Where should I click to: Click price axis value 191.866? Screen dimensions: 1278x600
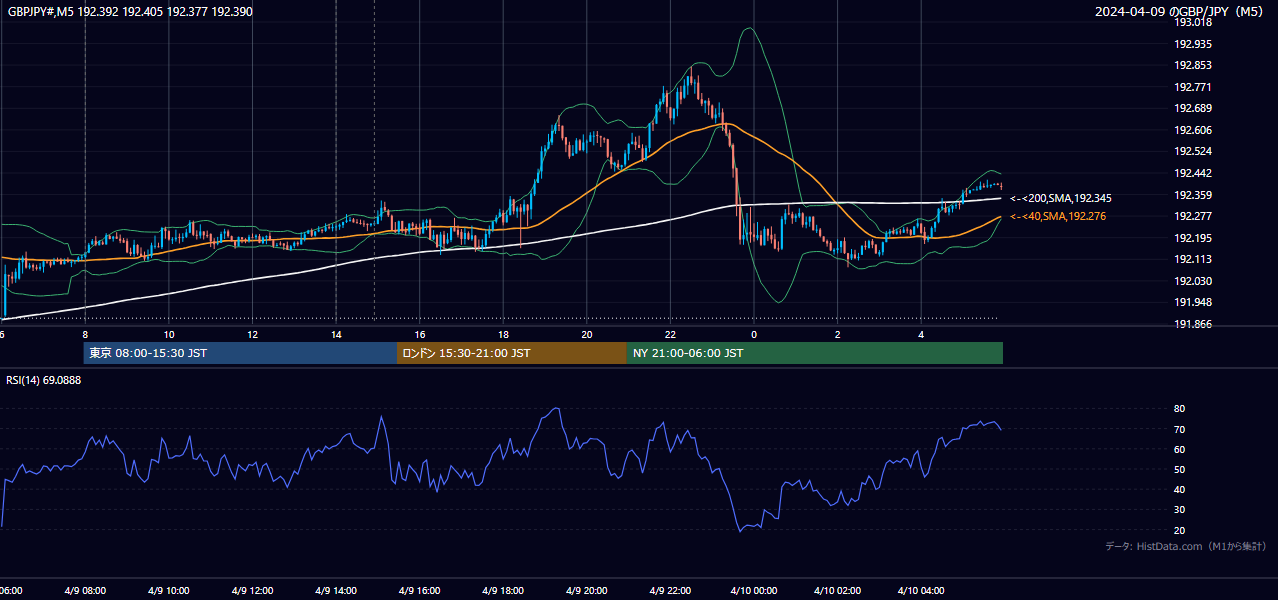(1192, 324)
